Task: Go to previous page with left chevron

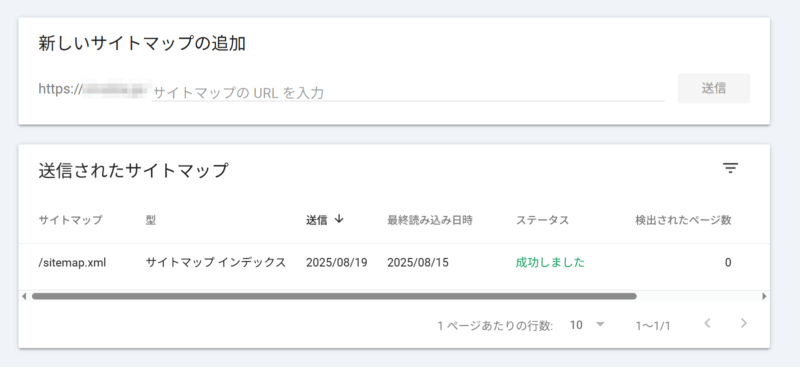Action: click(x=707, y=323)
